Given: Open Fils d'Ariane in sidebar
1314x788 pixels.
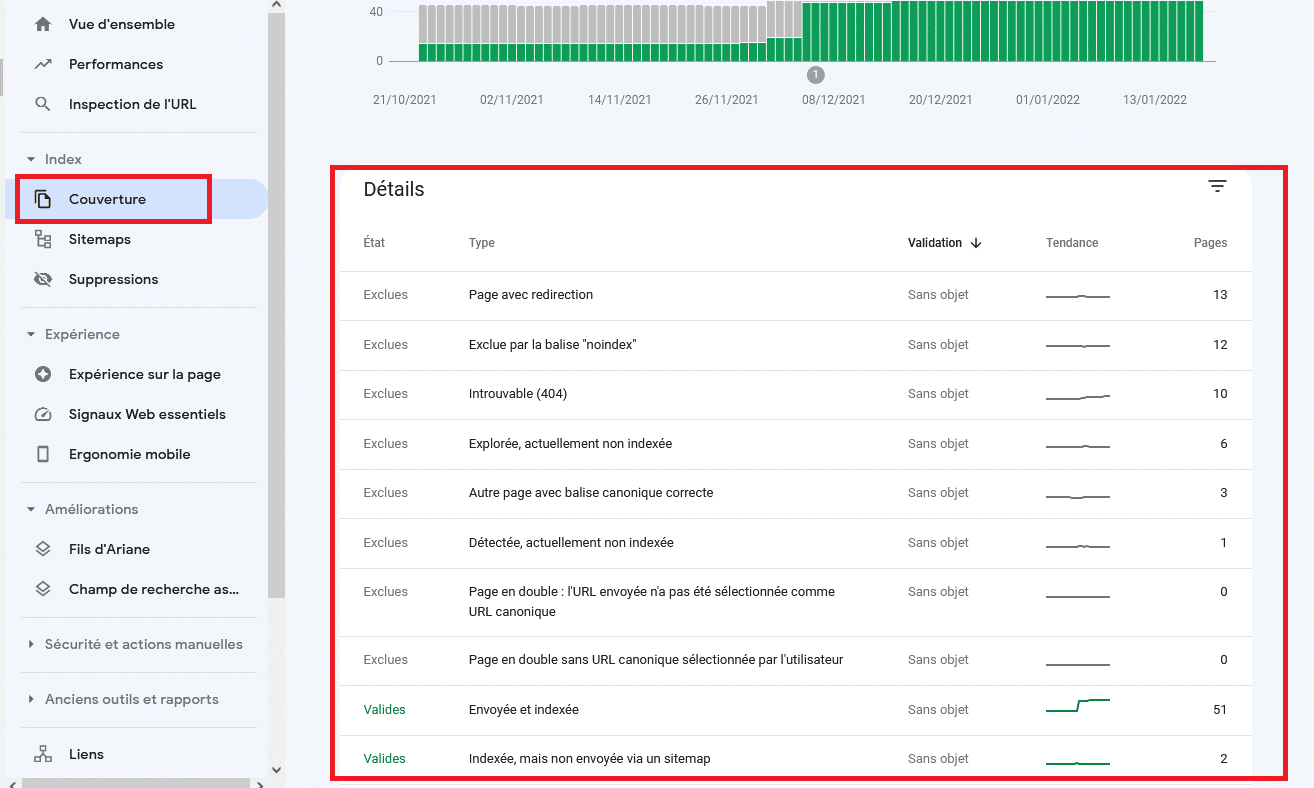Looking at the screenshot, I should (x=109, y=549).
